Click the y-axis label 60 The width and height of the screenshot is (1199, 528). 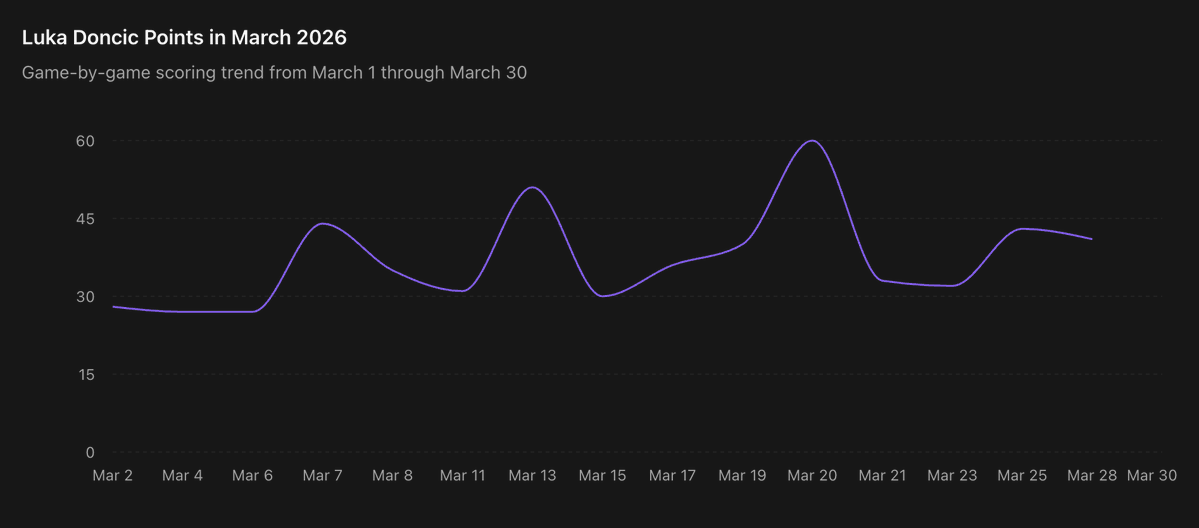coord(84,141)
